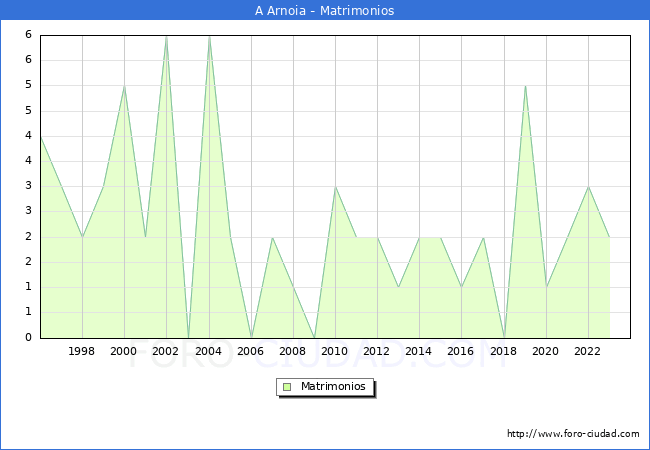Screen dimensions: 650x450
Task: Click the 2004 label on the x-axis
Action: click(x=209, y=351)
